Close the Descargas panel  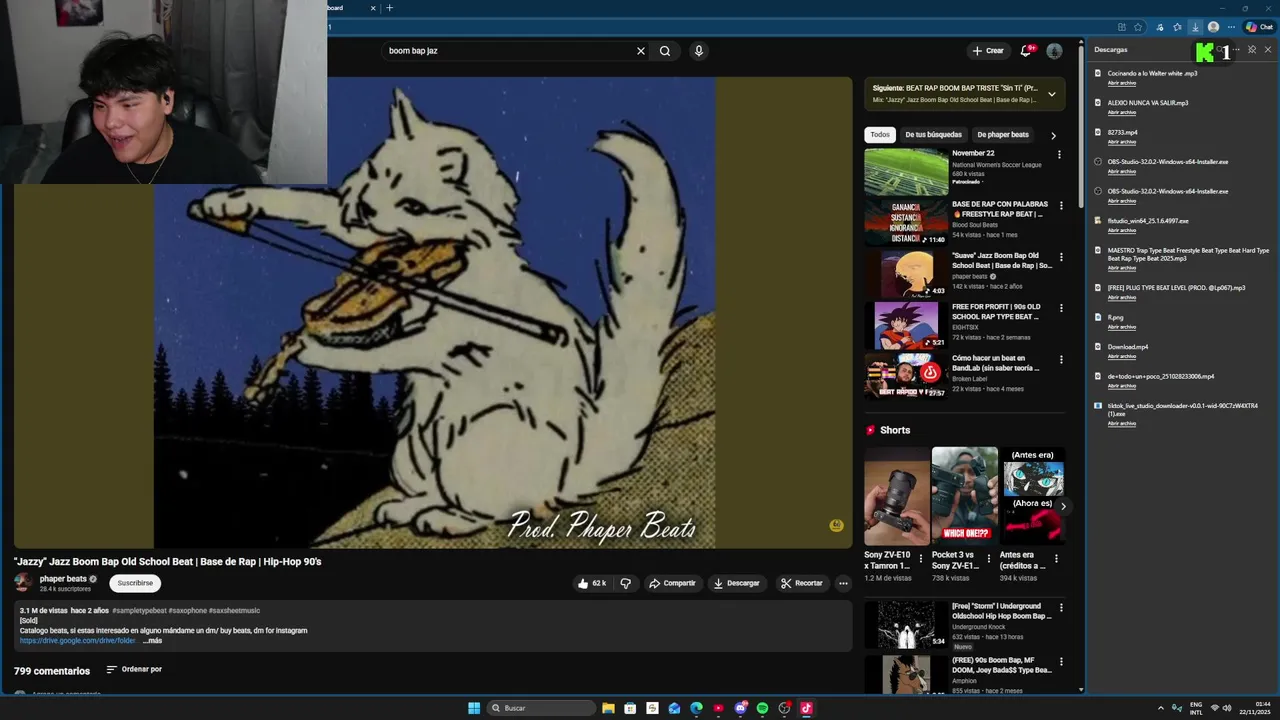(1268, 50)
